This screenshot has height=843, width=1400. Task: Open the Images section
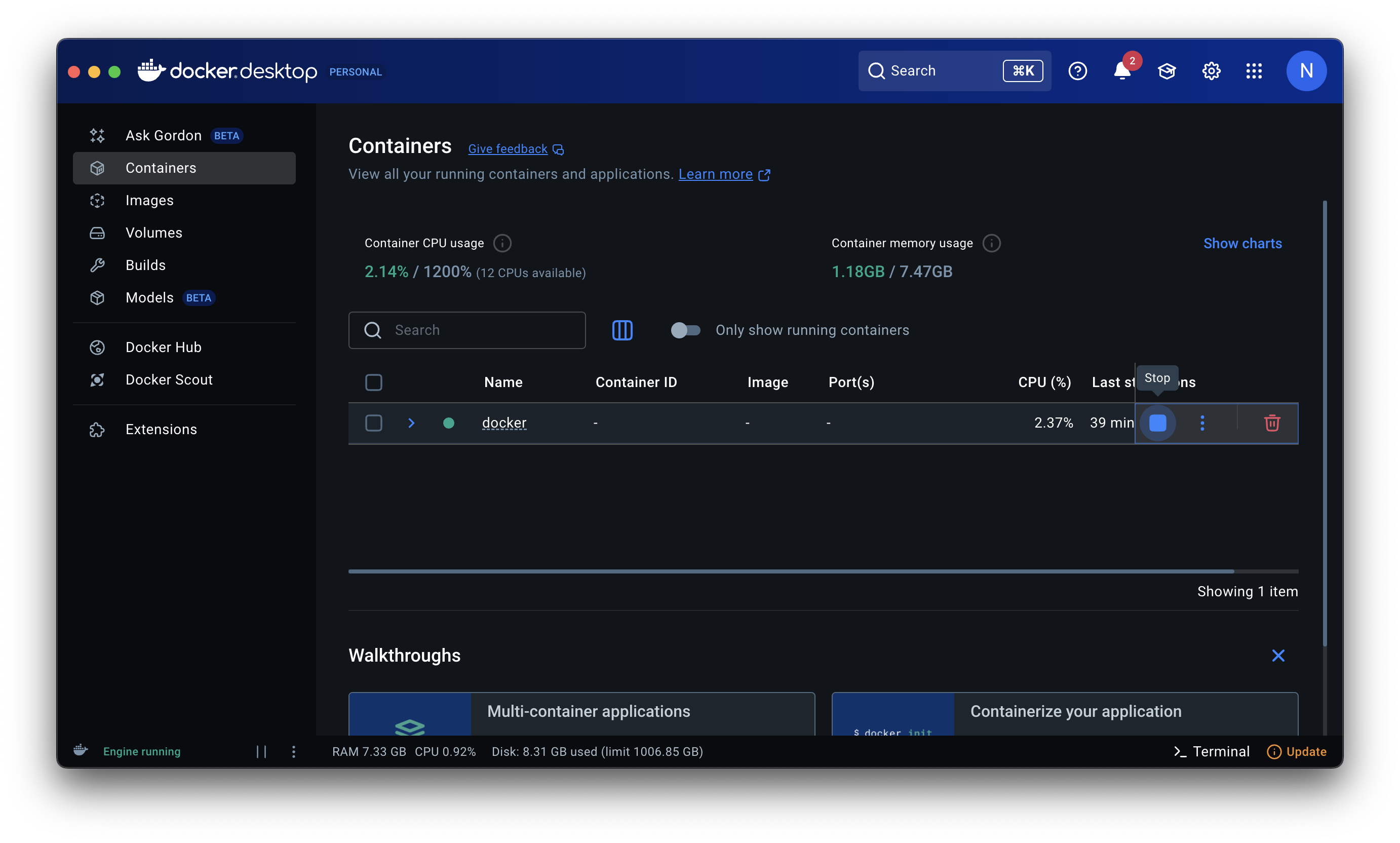click(x=184, y=200)
